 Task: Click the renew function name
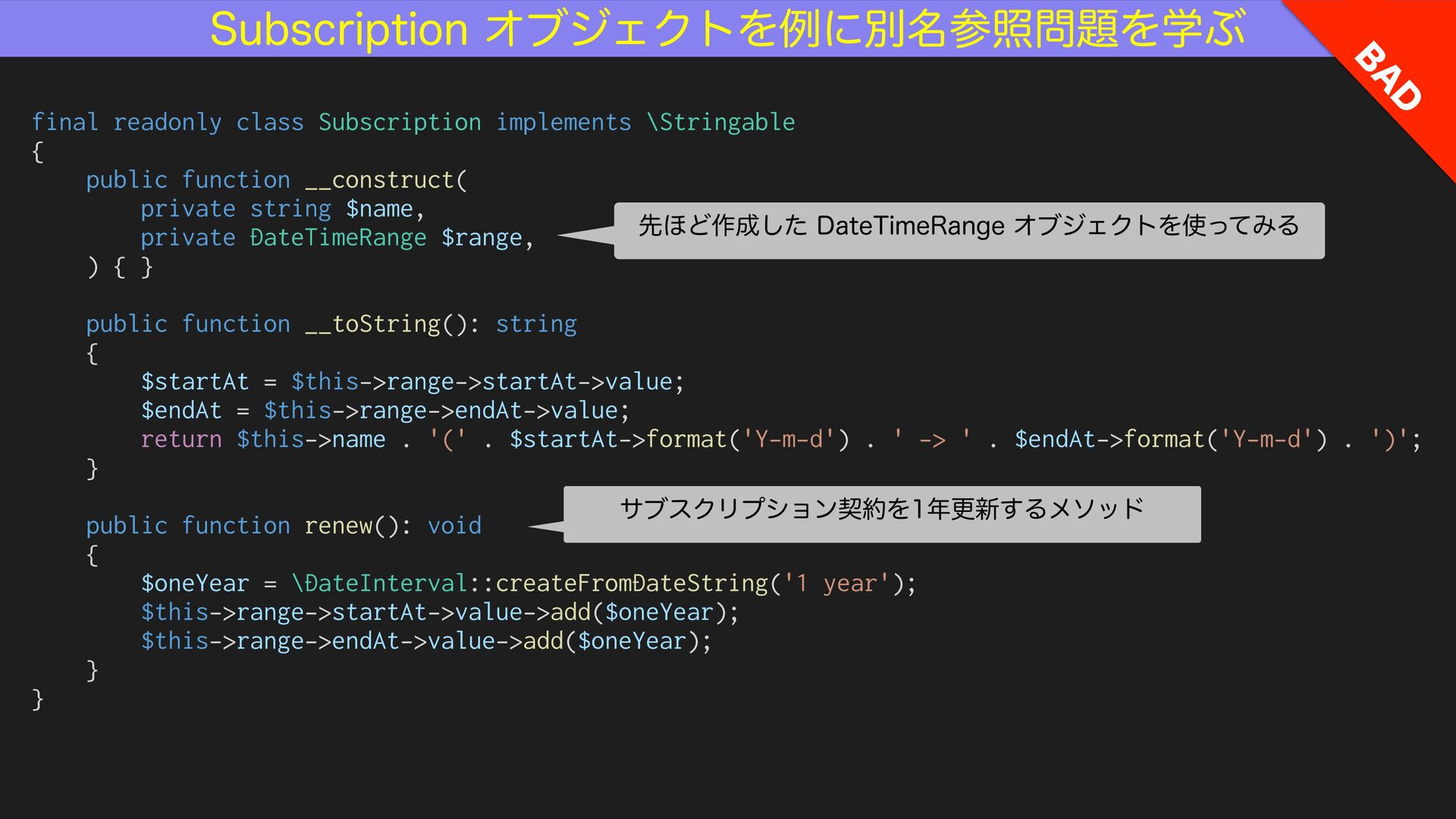pyautogui.click(x=338, y=526)
